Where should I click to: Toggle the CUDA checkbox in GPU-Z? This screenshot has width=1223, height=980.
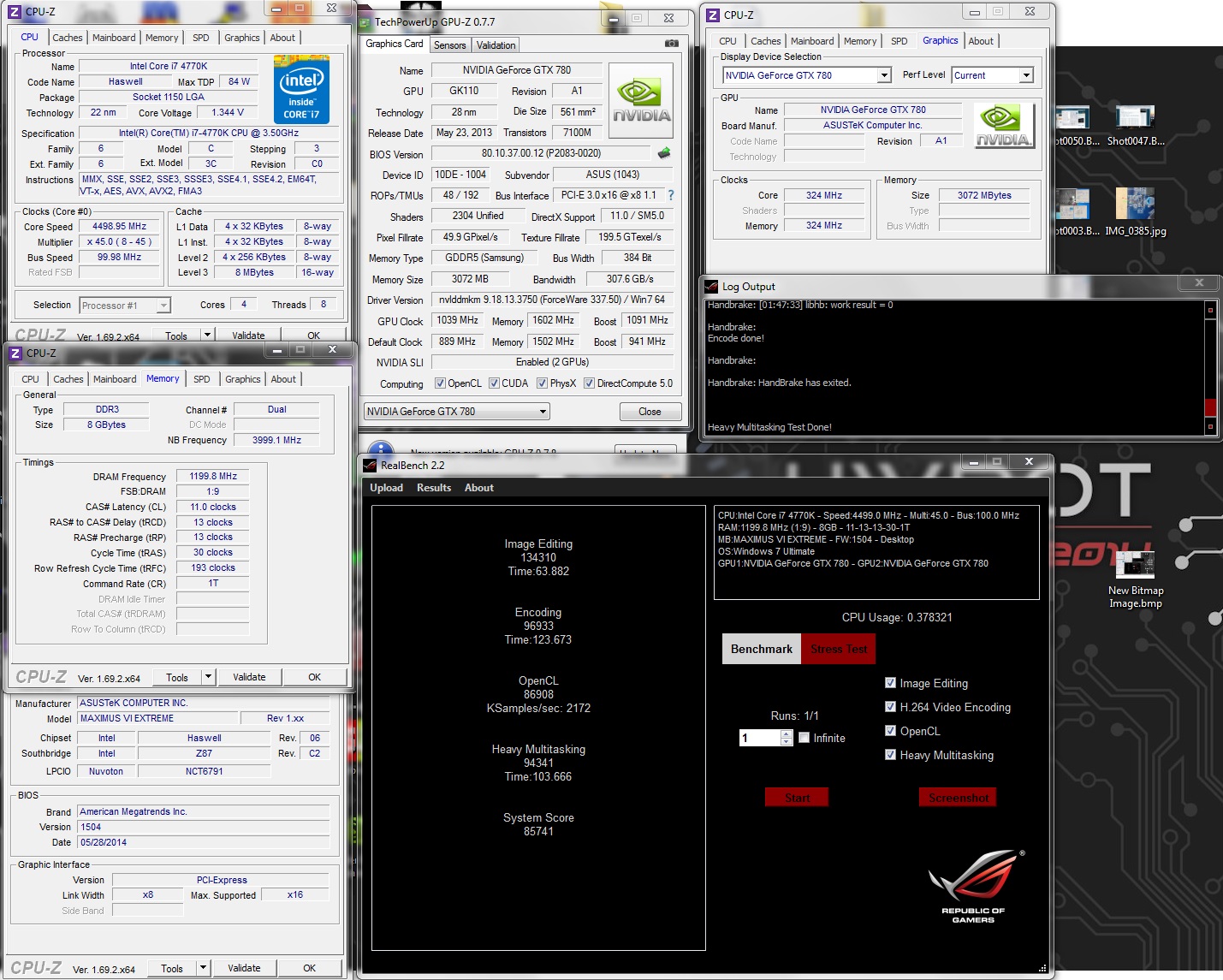click(x=494, y=383)
